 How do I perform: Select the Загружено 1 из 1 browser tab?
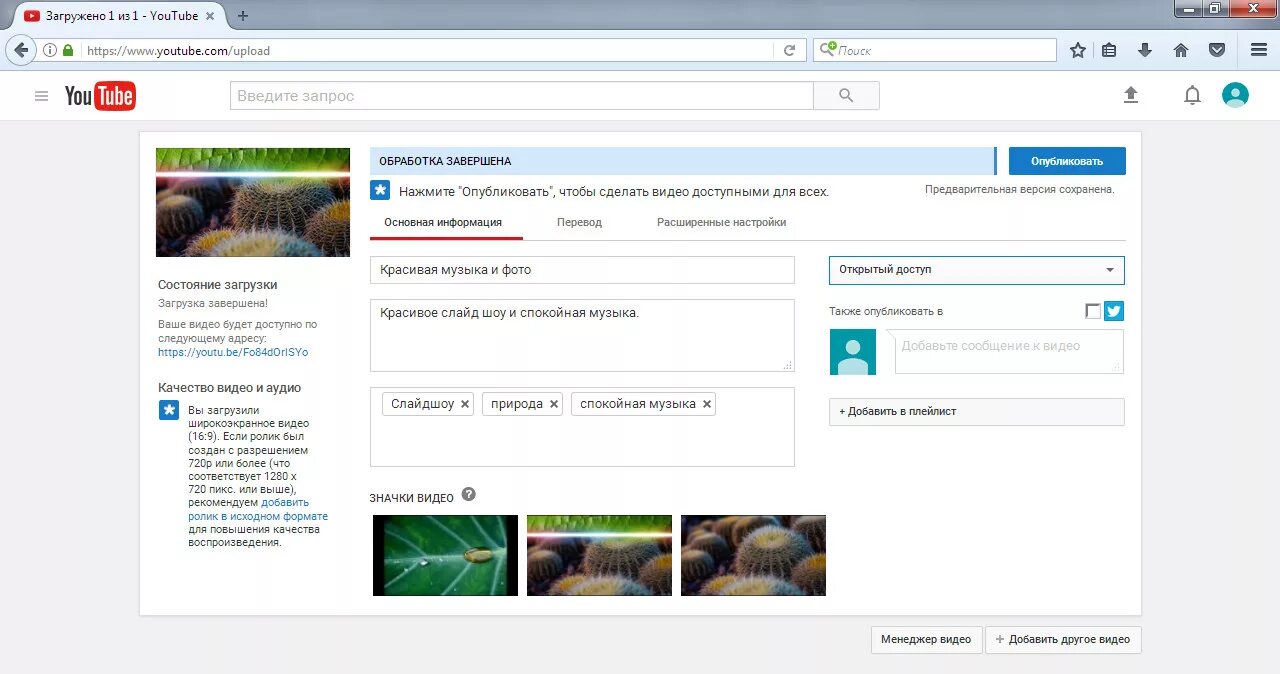tap(120, 16)
